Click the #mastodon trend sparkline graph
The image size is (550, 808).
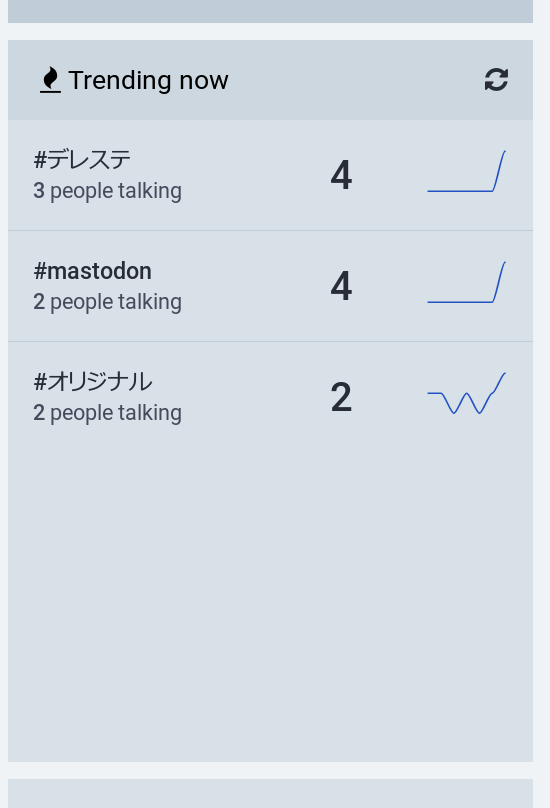point(466,282)
